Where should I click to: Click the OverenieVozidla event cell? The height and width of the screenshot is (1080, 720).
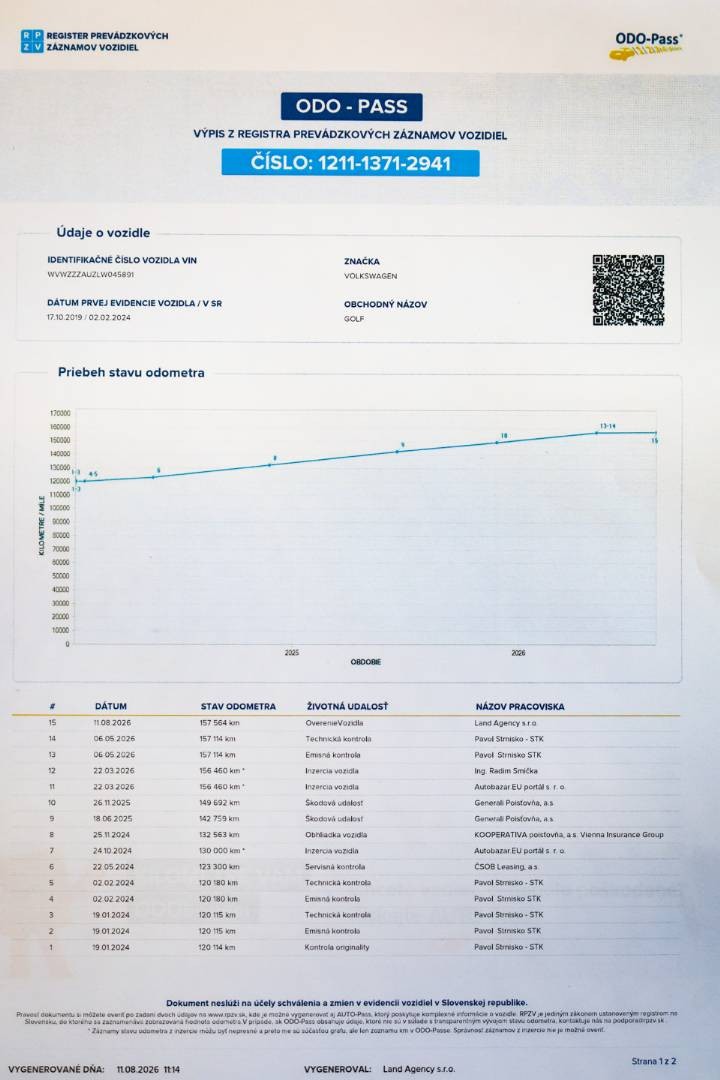pyautogui.click(x=334, y=723)
